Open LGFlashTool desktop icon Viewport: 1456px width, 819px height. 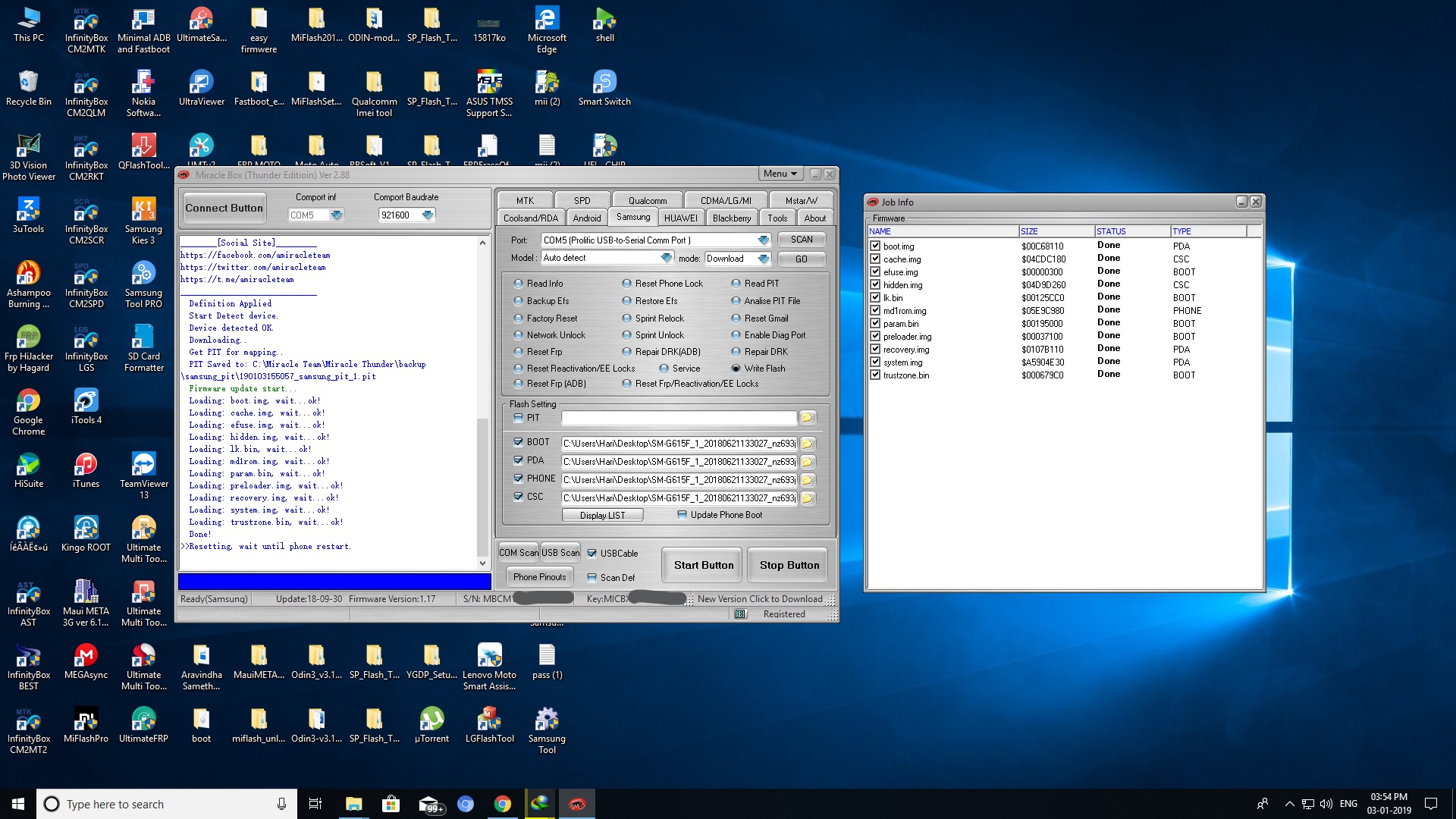coord(489,725)
